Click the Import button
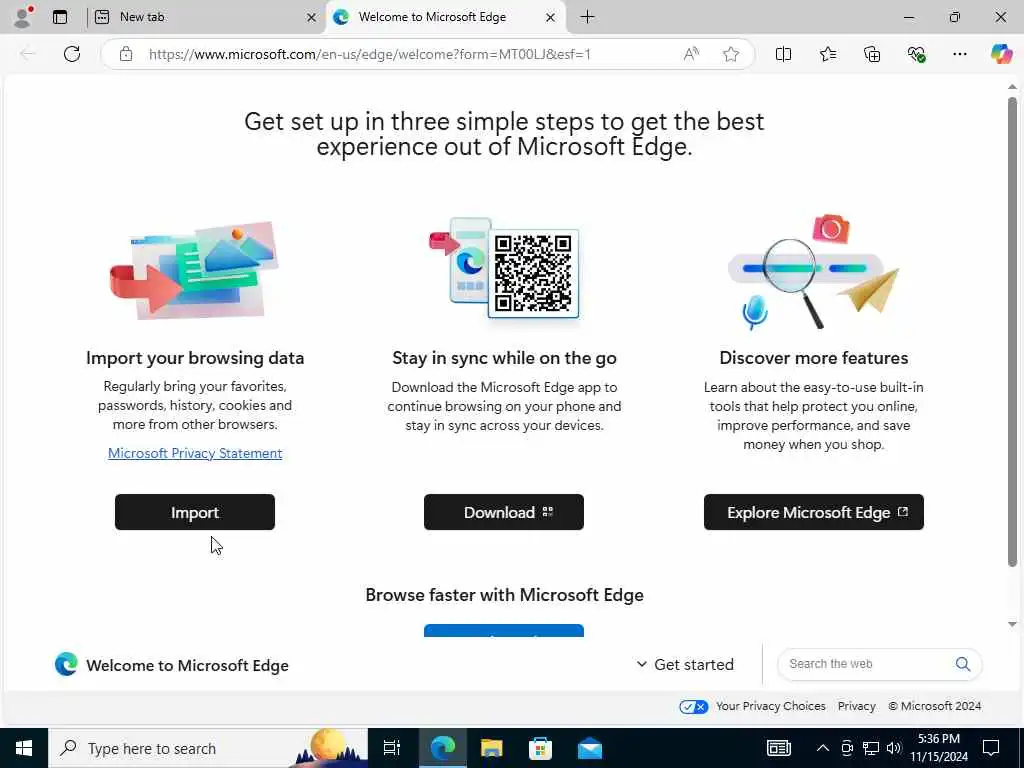 (195, 512)
